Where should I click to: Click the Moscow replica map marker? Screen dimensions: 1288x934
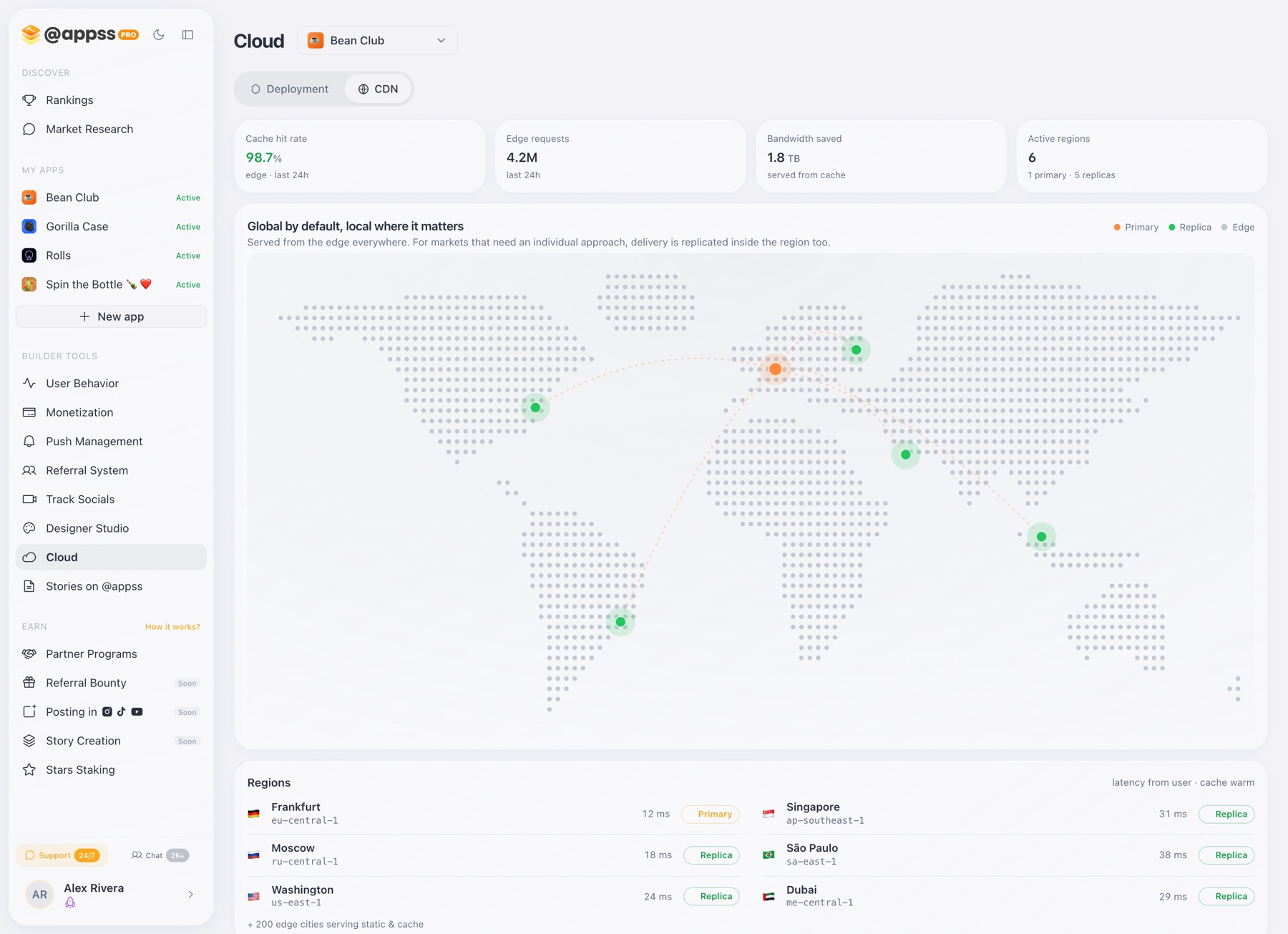tap(856, 350)
